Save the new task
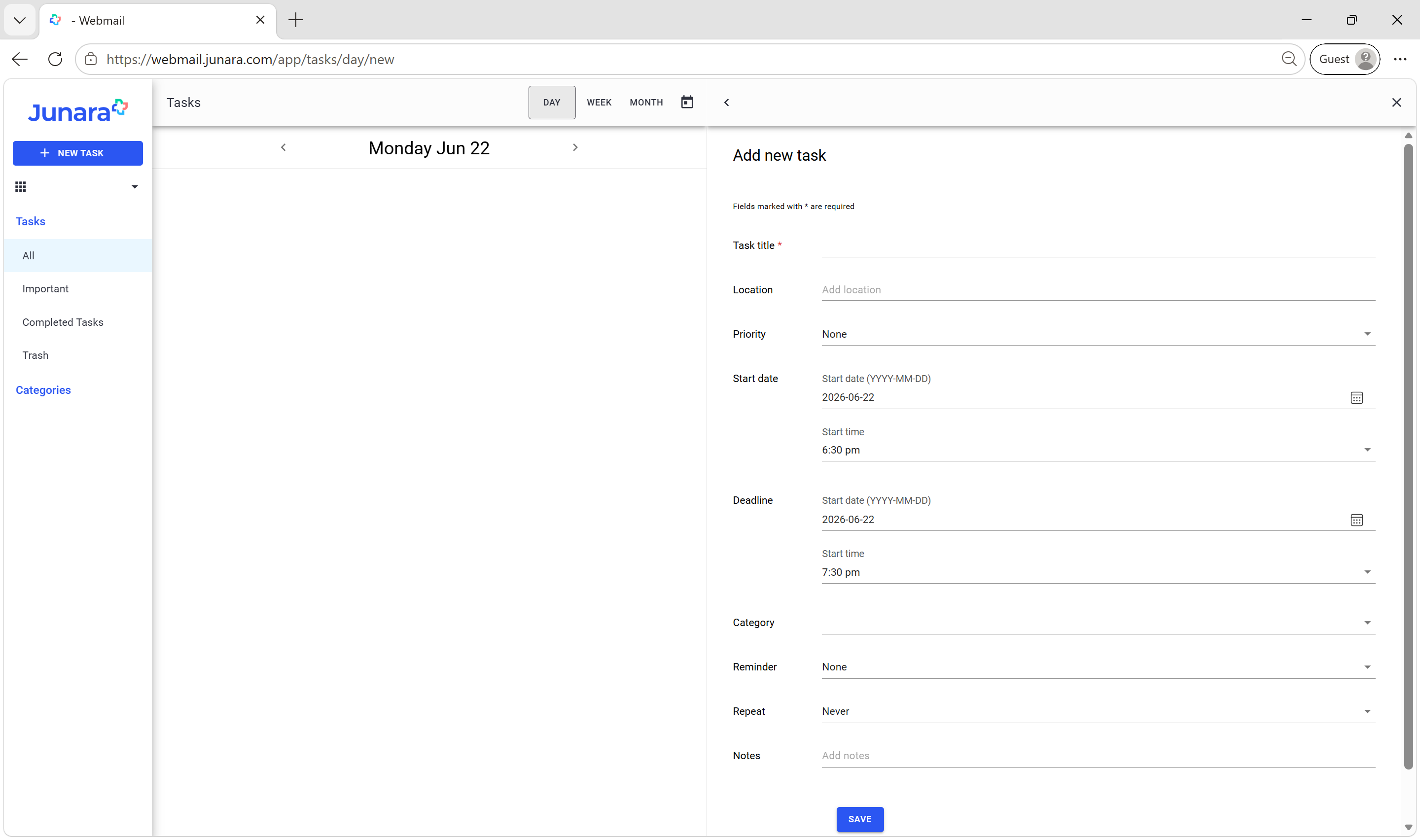 (x=860, y=819)
